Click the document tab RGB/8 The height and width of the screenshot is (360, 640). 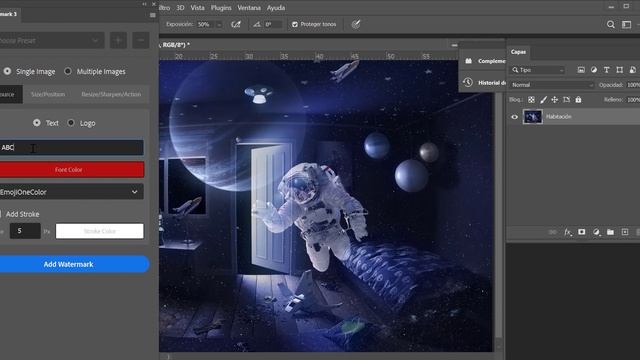[175, 45]
